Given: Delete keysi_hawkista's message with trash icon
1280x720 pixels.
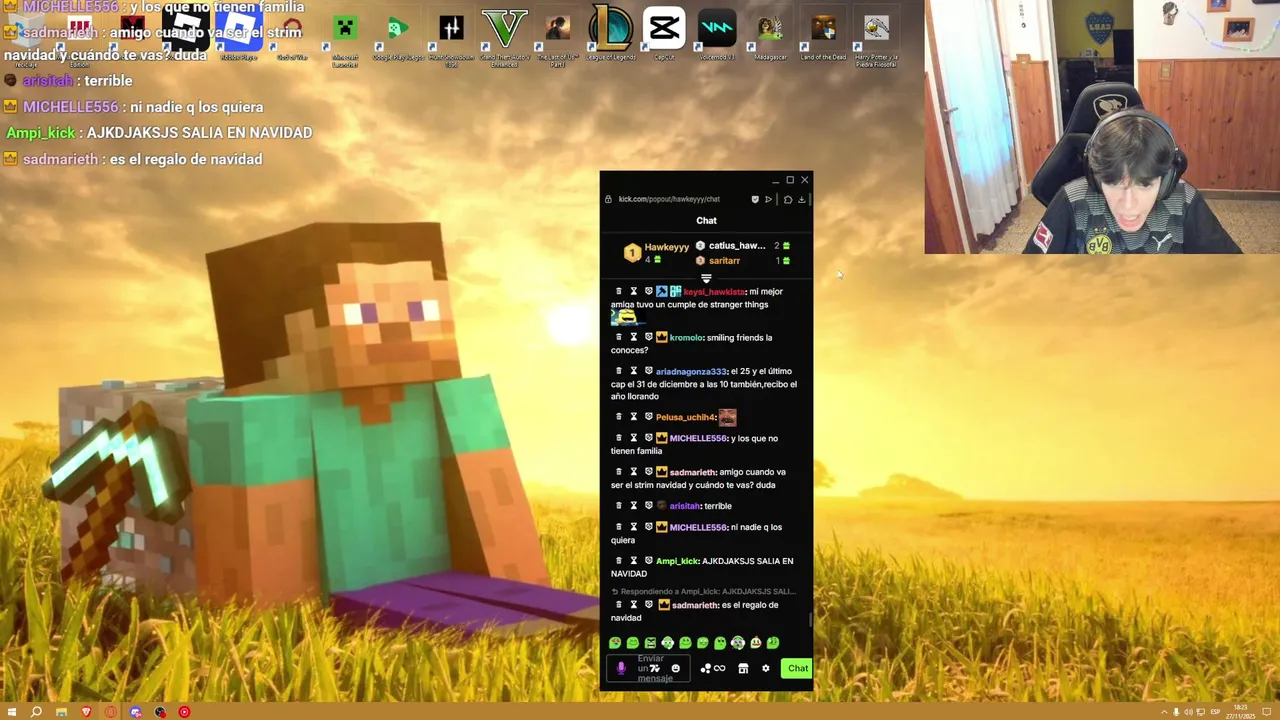Looking at the screenshot, I should coord(618,291).
